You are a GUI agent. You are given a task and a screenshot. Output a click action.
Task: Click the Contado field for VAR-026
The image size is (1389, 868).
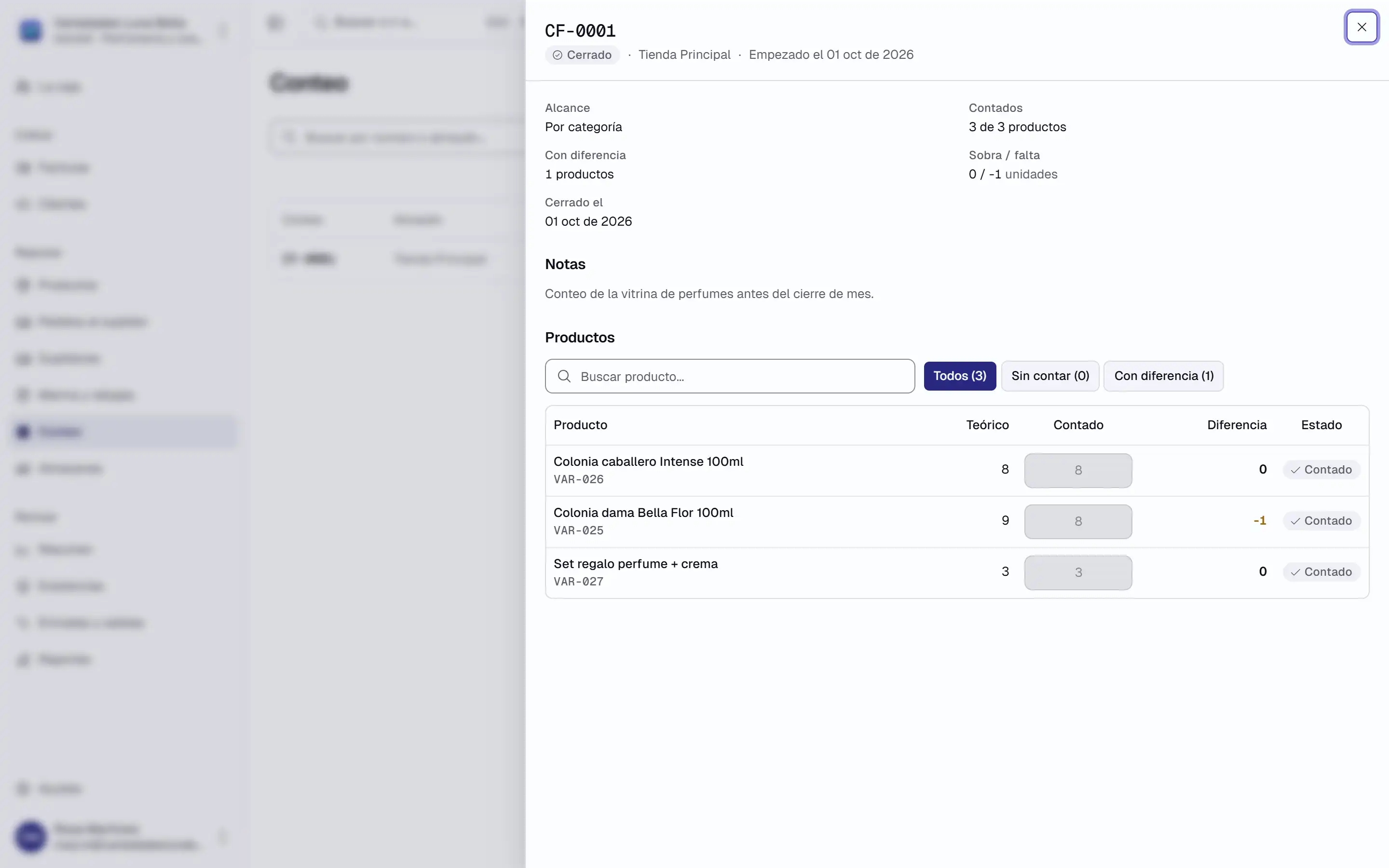point(1078,470)
